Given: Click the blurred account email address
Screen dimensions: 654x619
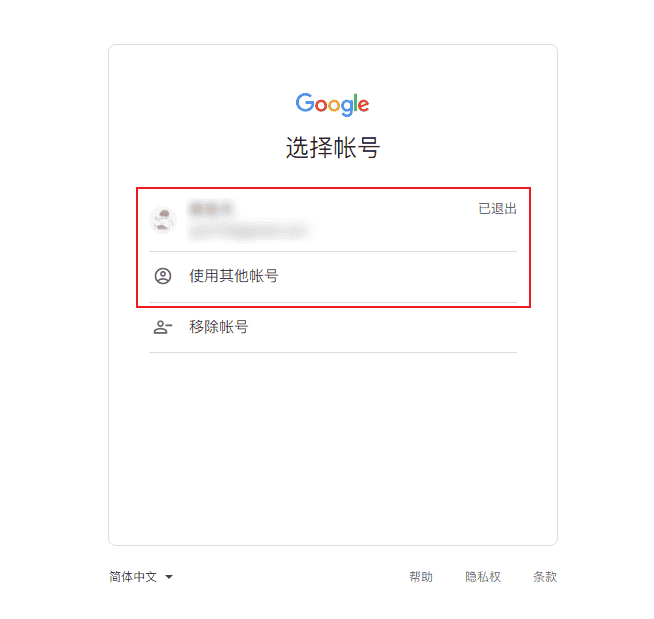Looking at the screenshot, I should (x=249, y=231).
